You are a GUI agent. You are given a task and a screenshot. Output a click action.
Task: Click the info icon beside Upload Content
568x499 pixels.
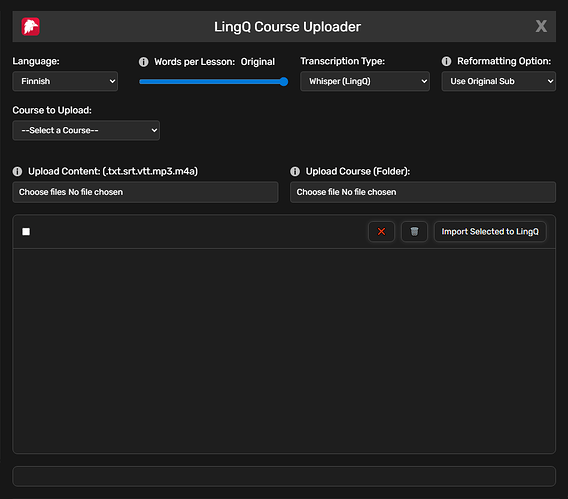17,171
